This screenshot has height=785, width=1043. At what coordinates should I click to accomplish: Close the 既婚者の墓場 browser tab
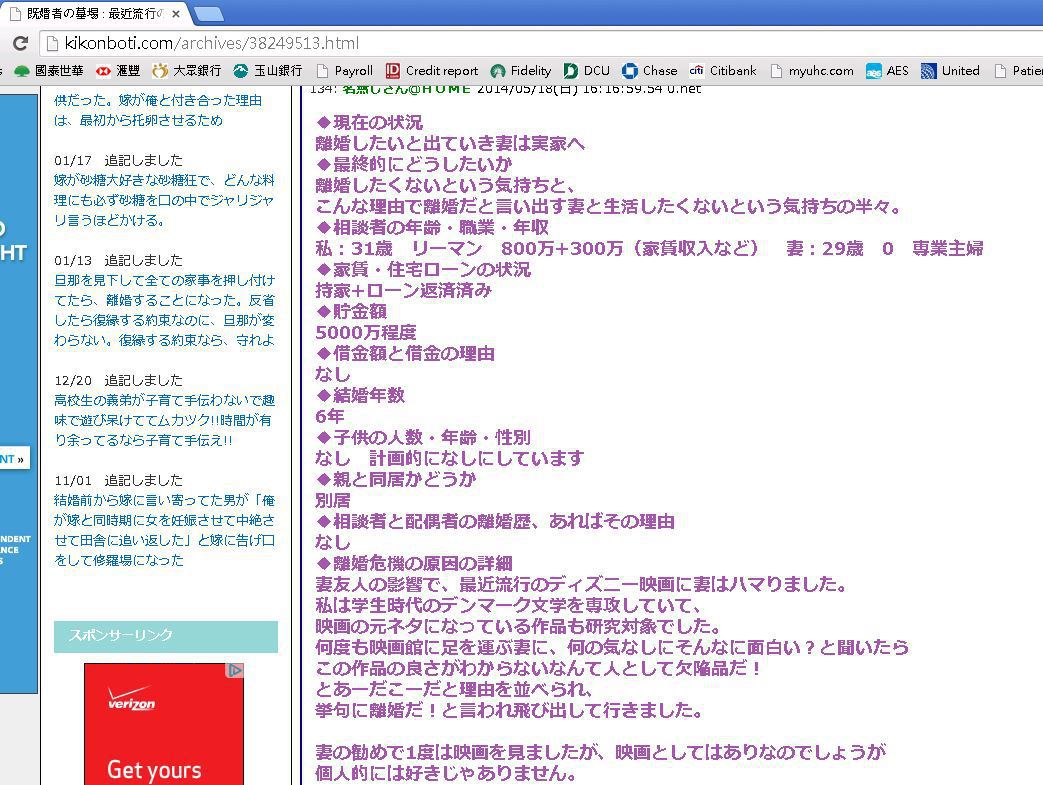click(x=176, y=14)
